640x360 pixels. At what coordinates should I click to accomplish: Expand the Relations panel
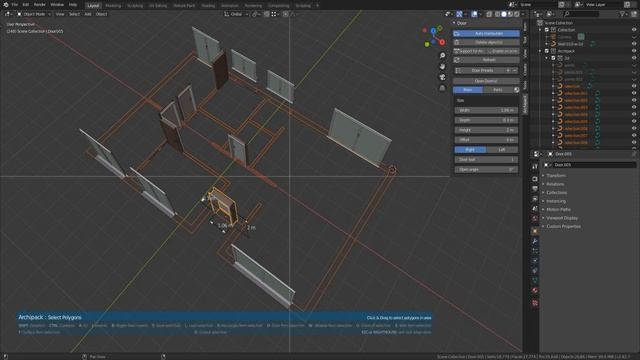(555, 184)
